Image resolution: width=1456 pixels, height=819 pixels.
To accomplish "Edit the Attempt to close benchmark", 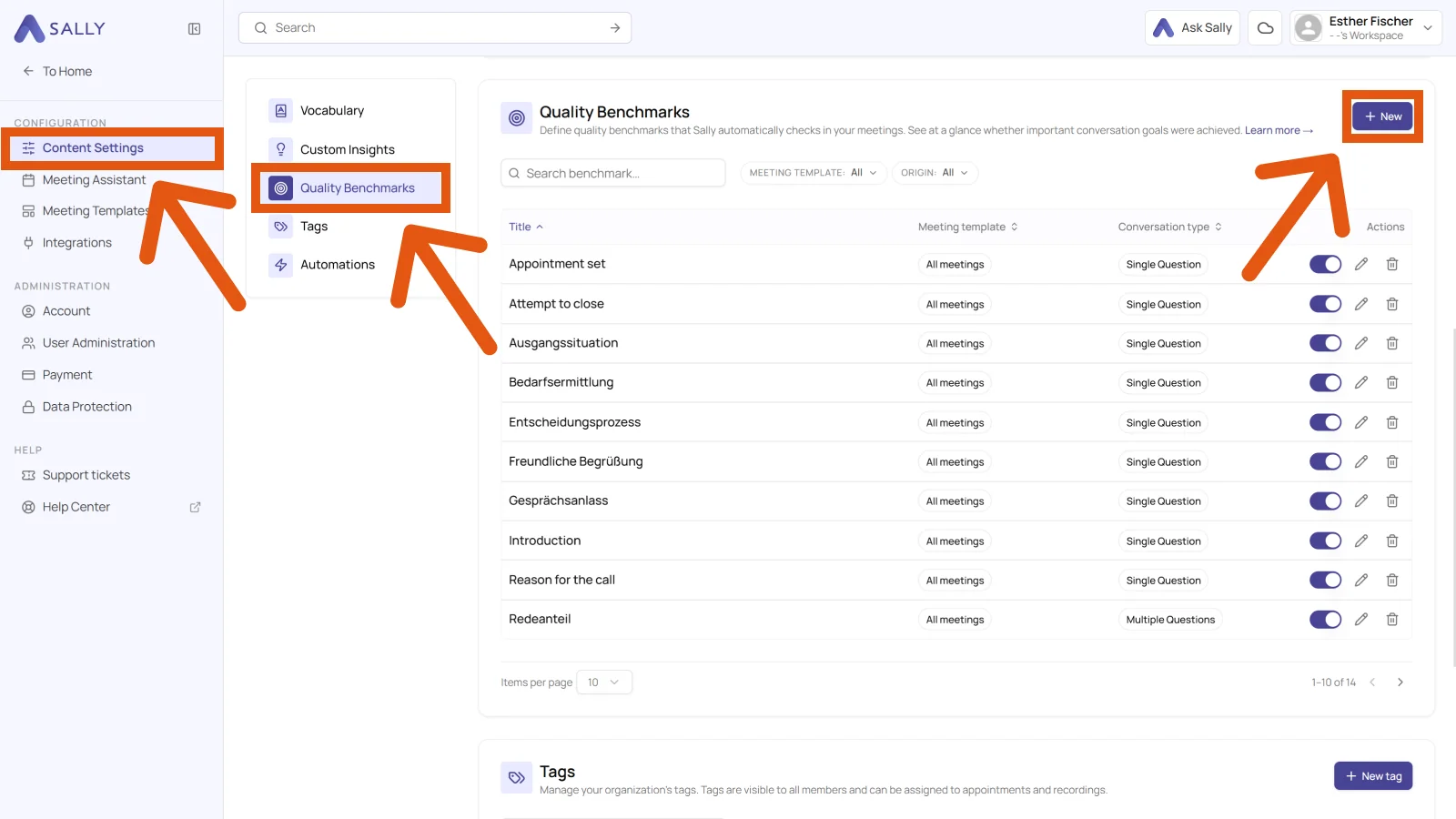I will pyautogui.click(x=1361, y=304).
